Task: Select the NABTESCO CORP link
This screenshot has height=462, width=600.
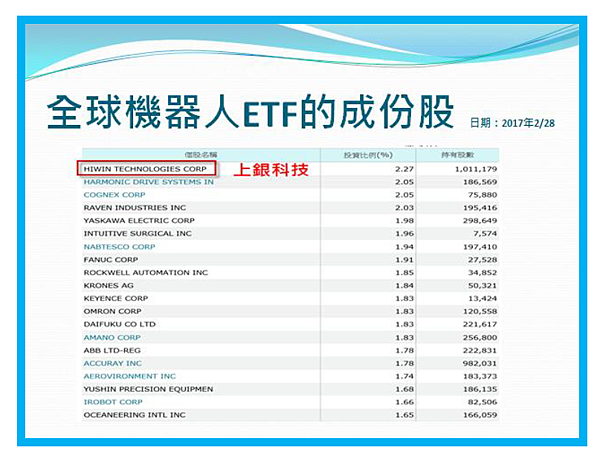Action: click(x=119, y=246)
